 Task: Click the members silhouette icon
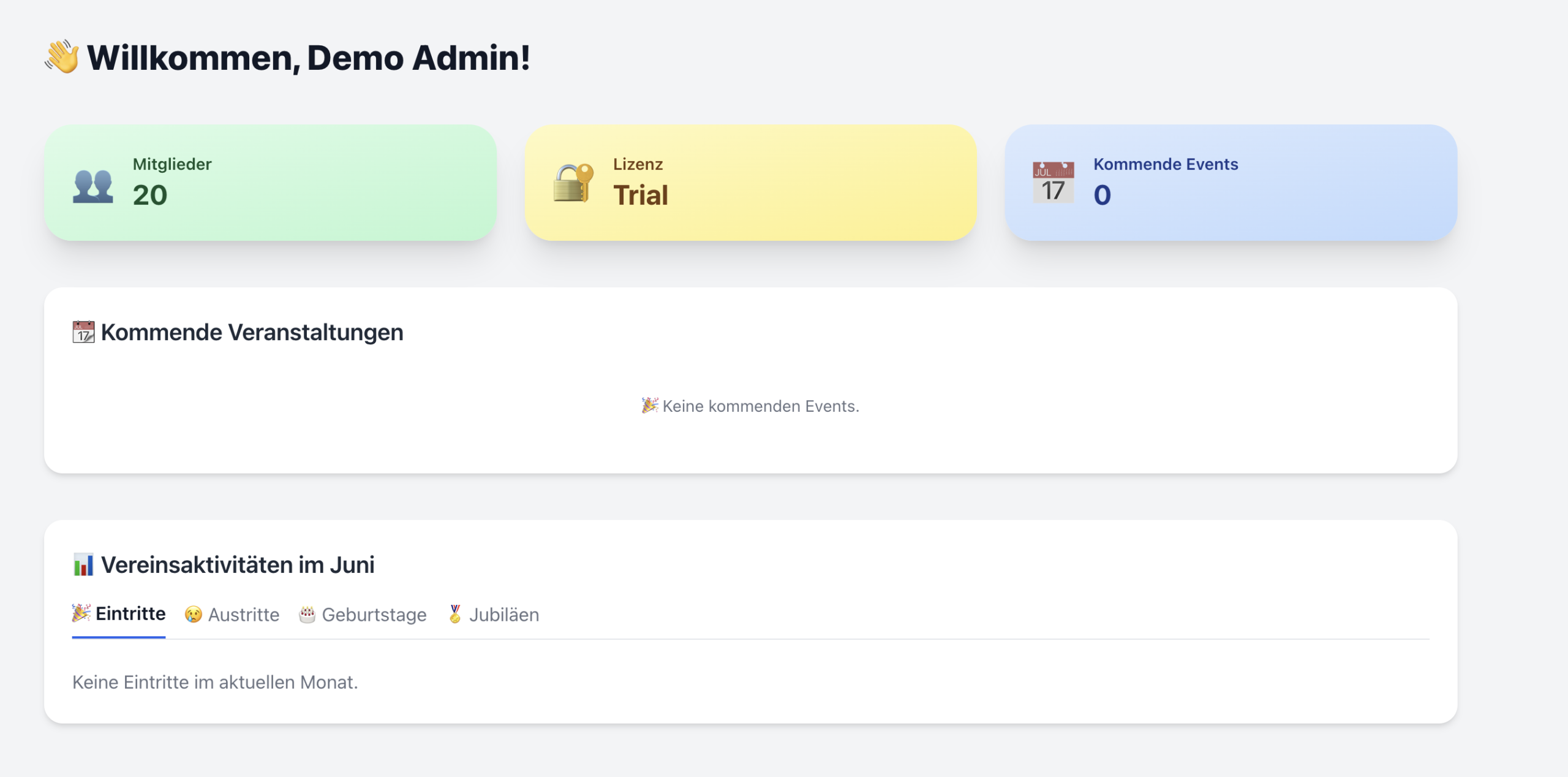(x=93, y=185)
